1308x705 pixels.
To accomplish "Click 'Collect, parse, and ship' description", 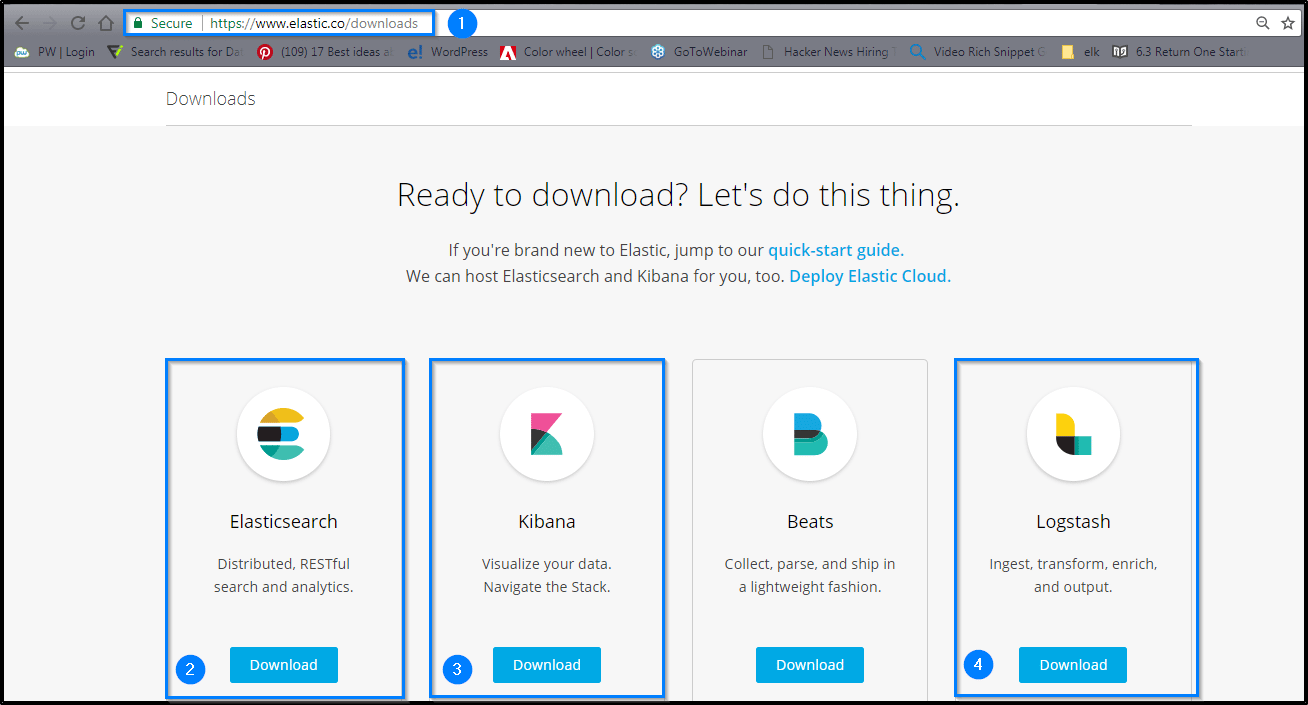I will click(810, 575).
